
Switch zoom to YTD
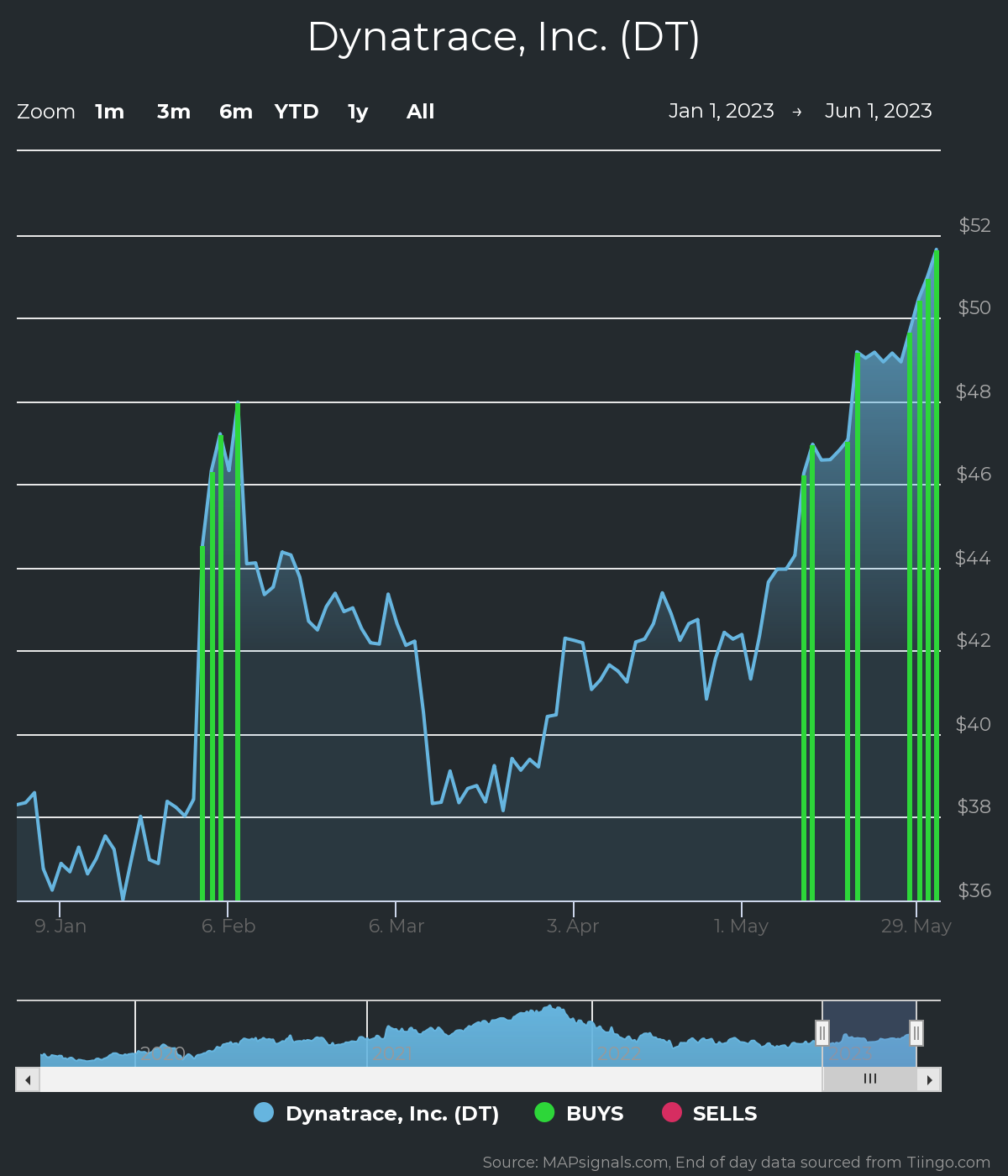297,112
